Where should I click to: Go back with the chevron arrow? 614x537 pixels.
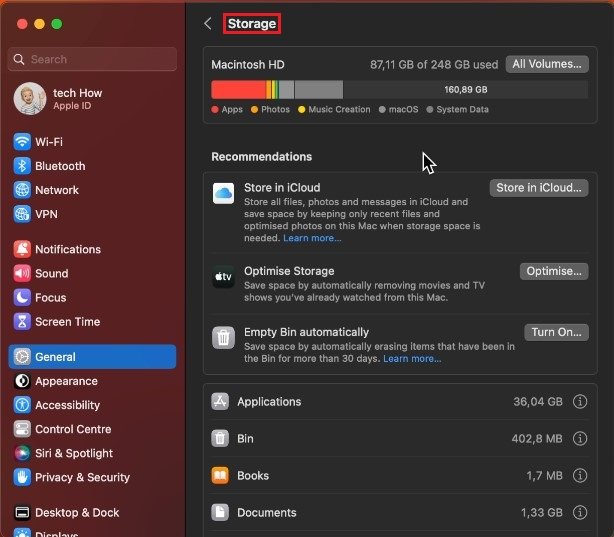tap(208, 24)
